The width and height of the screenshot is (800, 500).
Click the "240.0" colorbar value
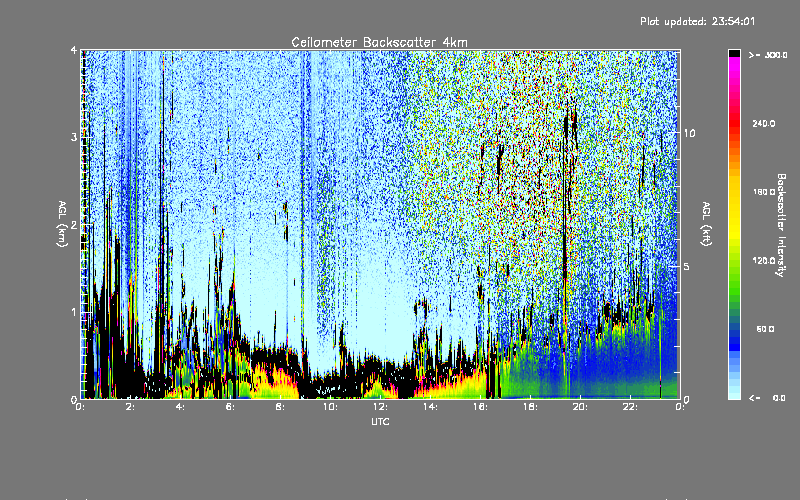[x=764, y=124]
